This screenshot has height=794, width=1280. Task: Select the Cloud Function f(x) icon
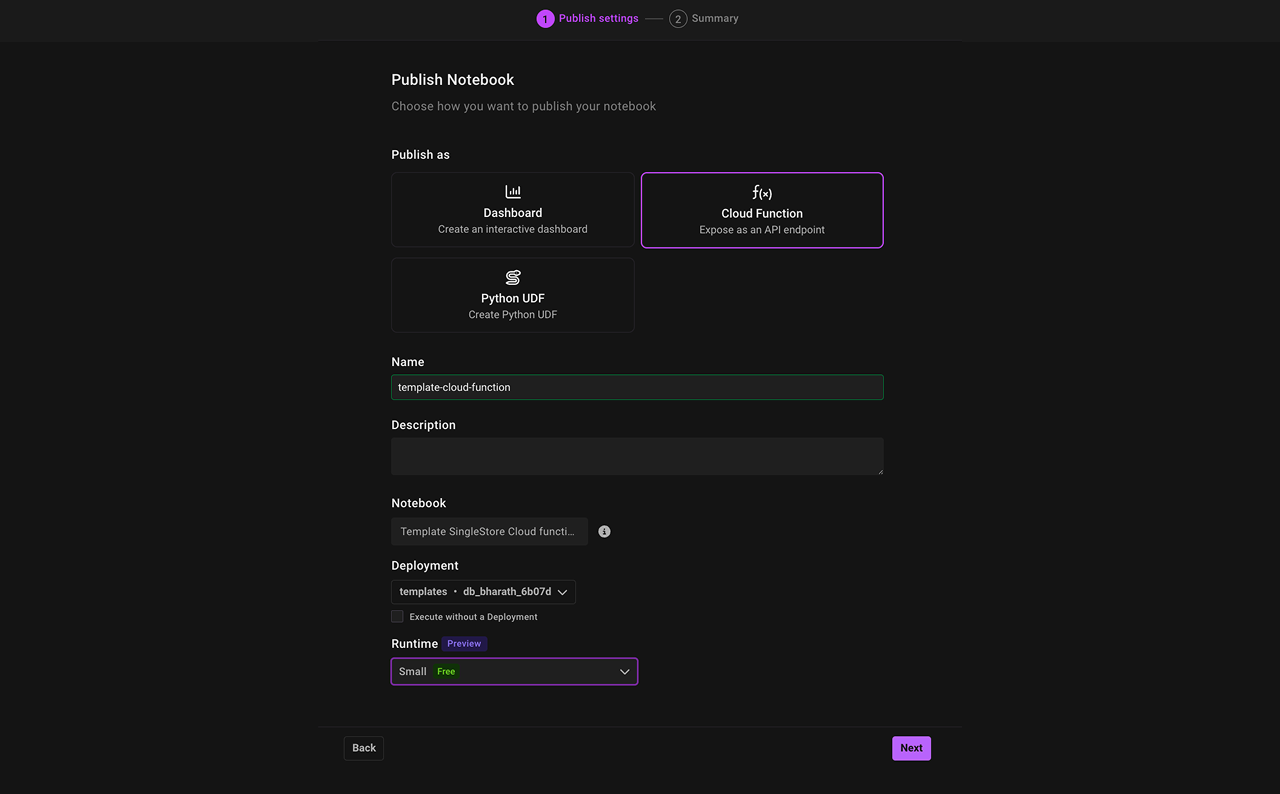(762, 192)
